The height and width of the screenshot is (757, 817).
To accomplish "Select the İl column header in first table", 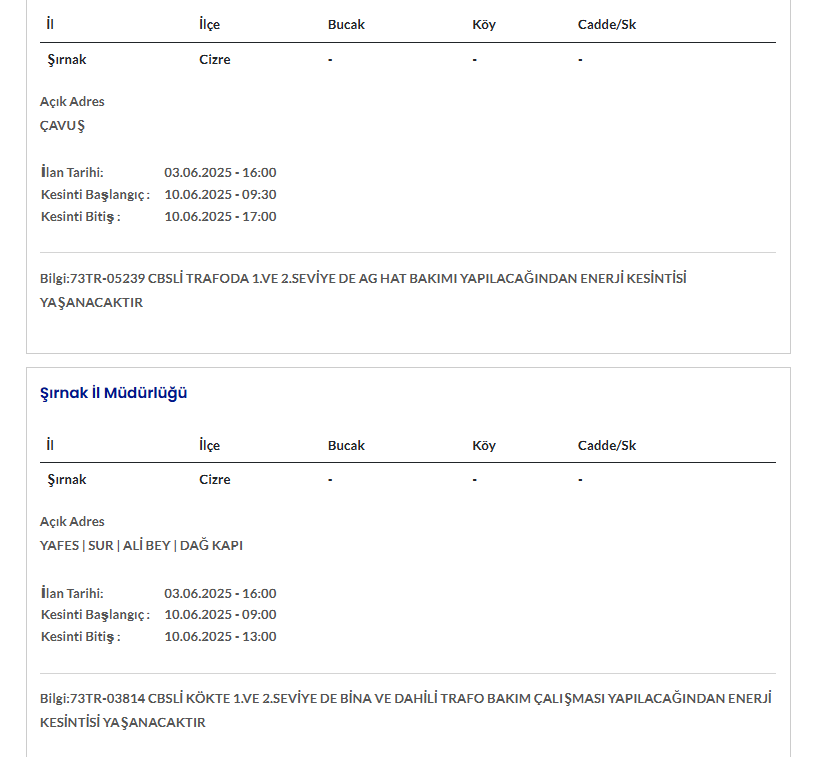I will pos(50,24).
